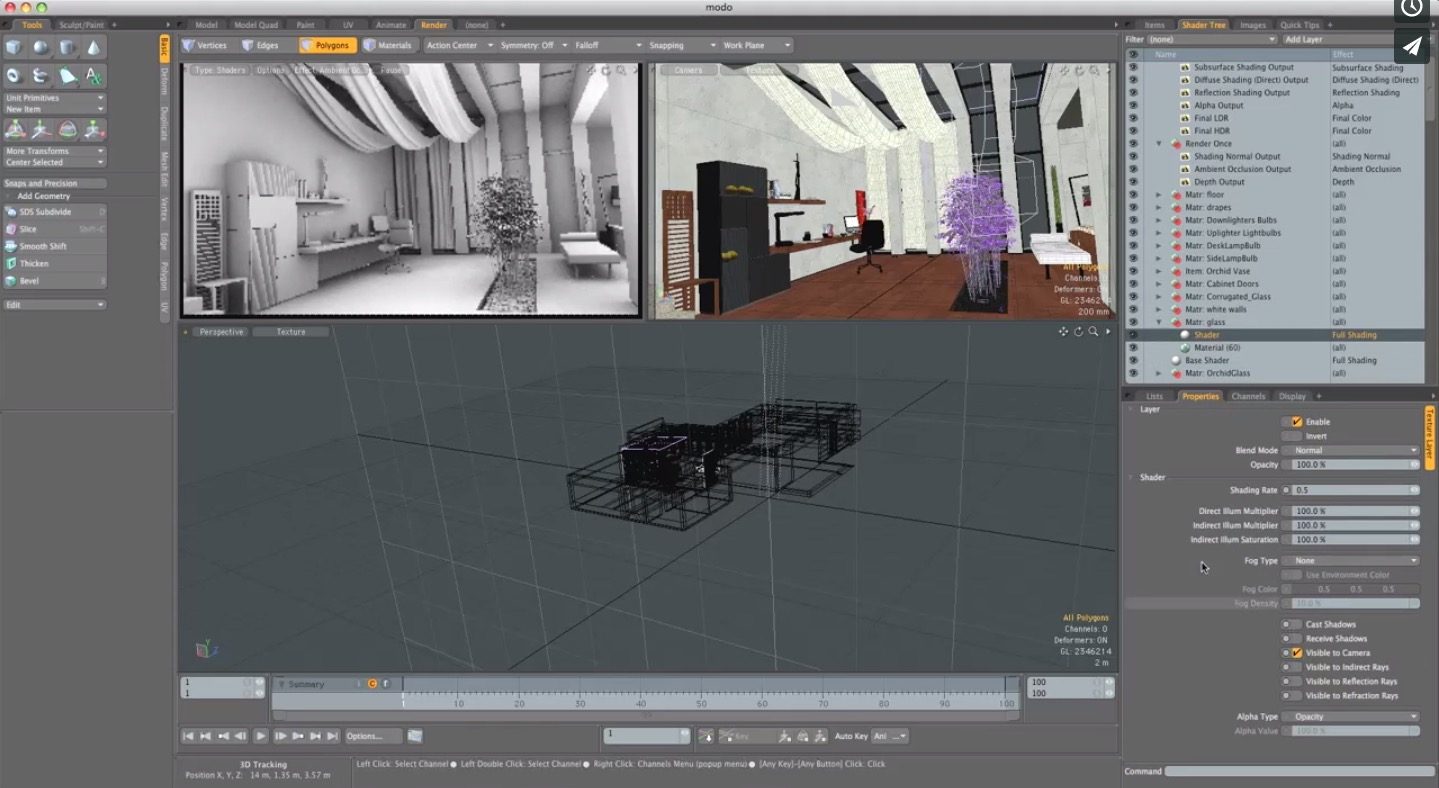This screenshot has height=788, width=1439.
Task: Select the Cube primitive tool
Action: pos(12,46)
